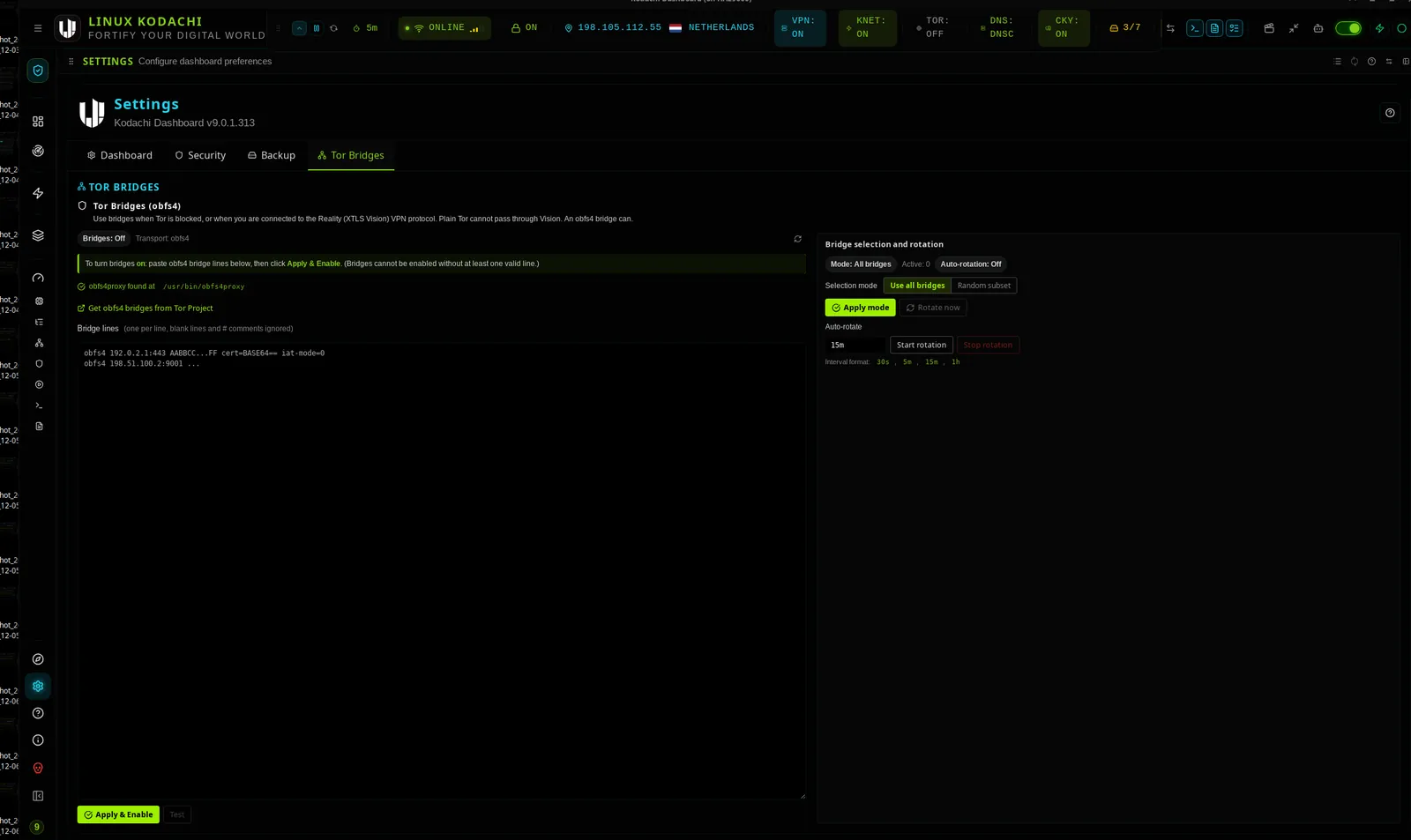Open the document log button in top toolbar
1411x840 pixels.
click(x=1214, y=28)
